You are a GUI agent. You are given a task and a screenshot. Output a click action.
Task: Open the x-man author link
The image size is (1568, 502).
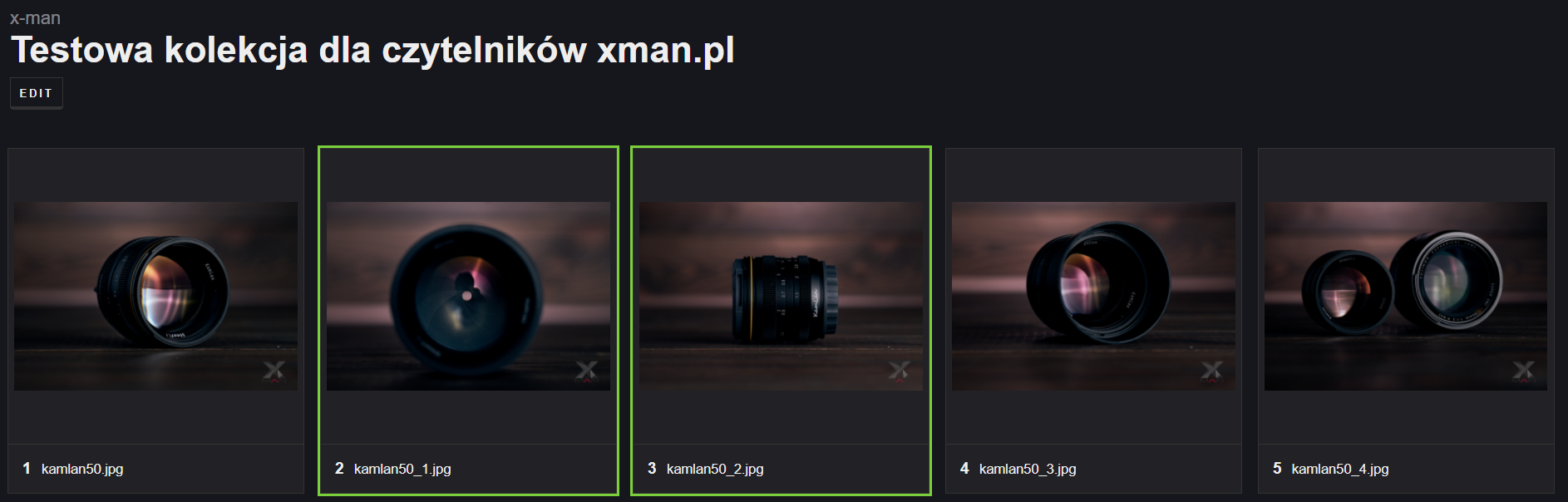(35, 17)
